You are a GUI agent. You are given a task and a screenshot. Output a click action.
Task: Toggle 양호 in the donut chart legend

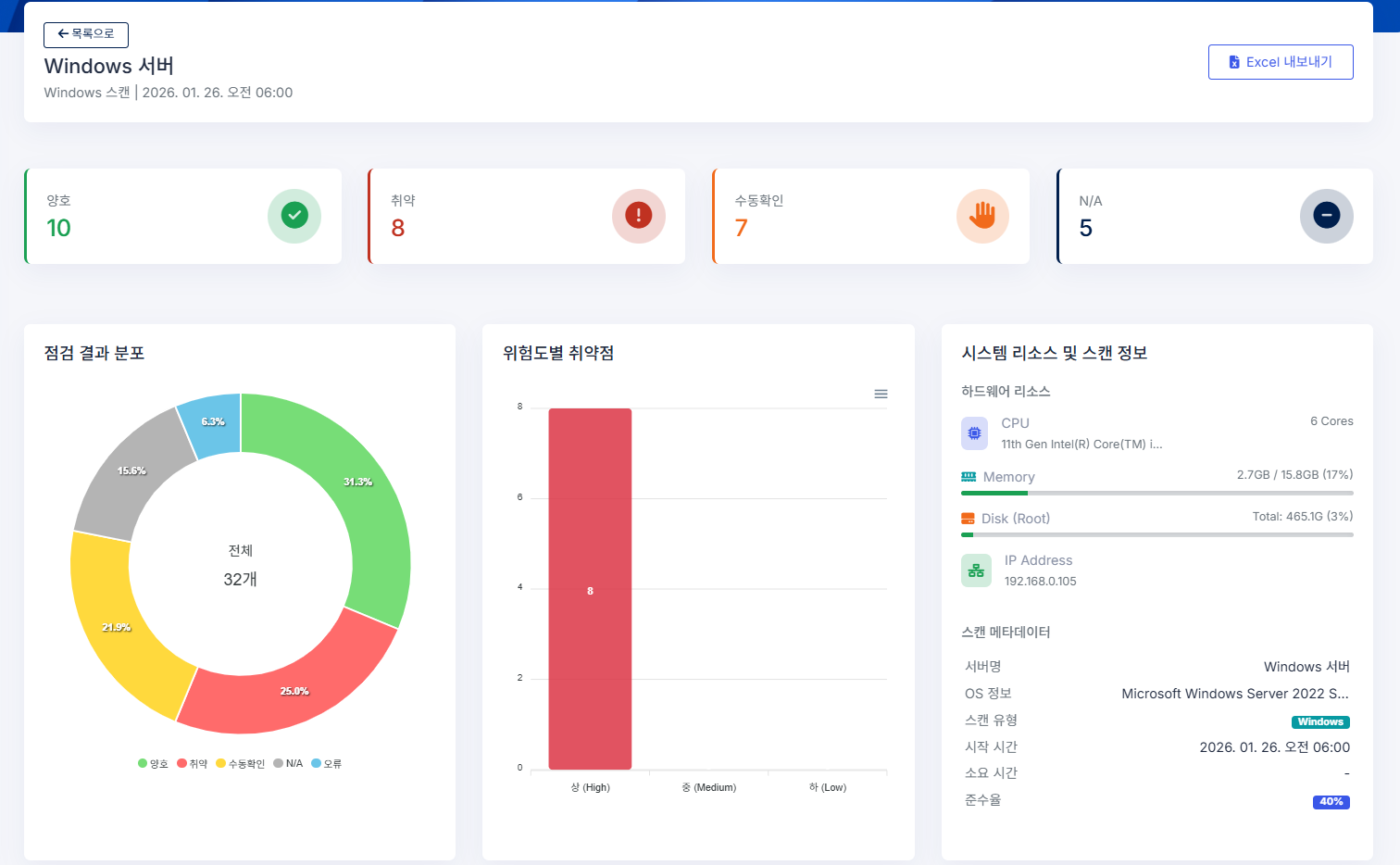click(153, 763)
